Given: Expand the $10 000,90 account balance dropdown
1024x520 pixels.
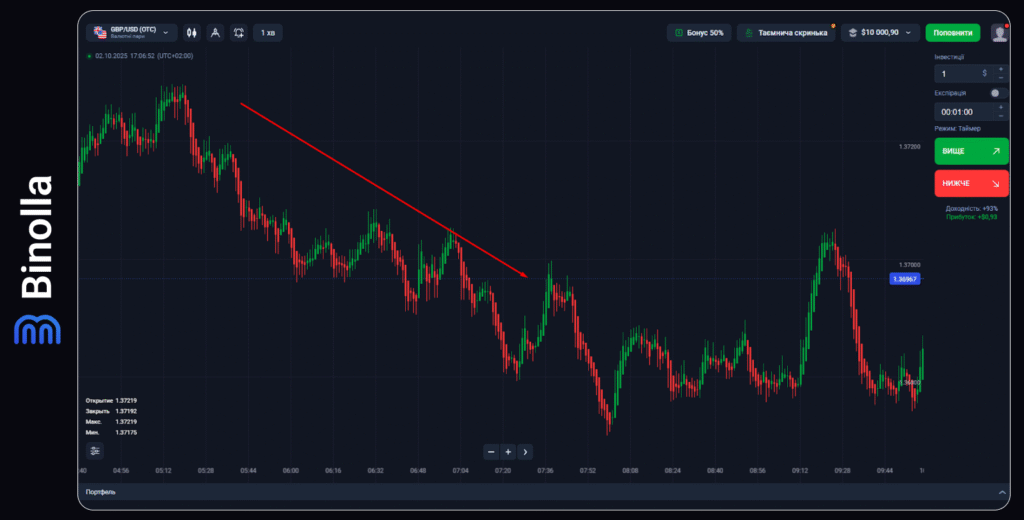Looking at the screenshot, I should coord(880,33).
